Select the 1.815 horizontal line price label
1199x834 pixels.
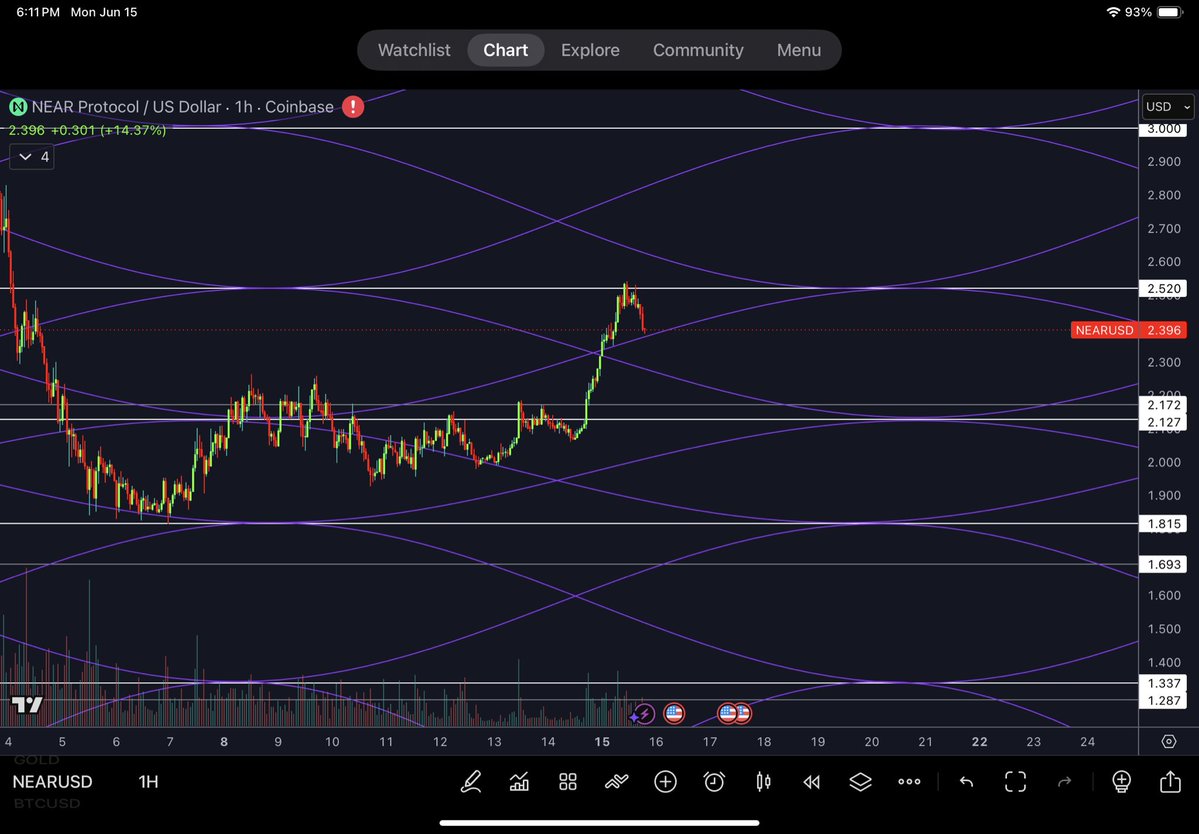click(x=1163, y=524)
